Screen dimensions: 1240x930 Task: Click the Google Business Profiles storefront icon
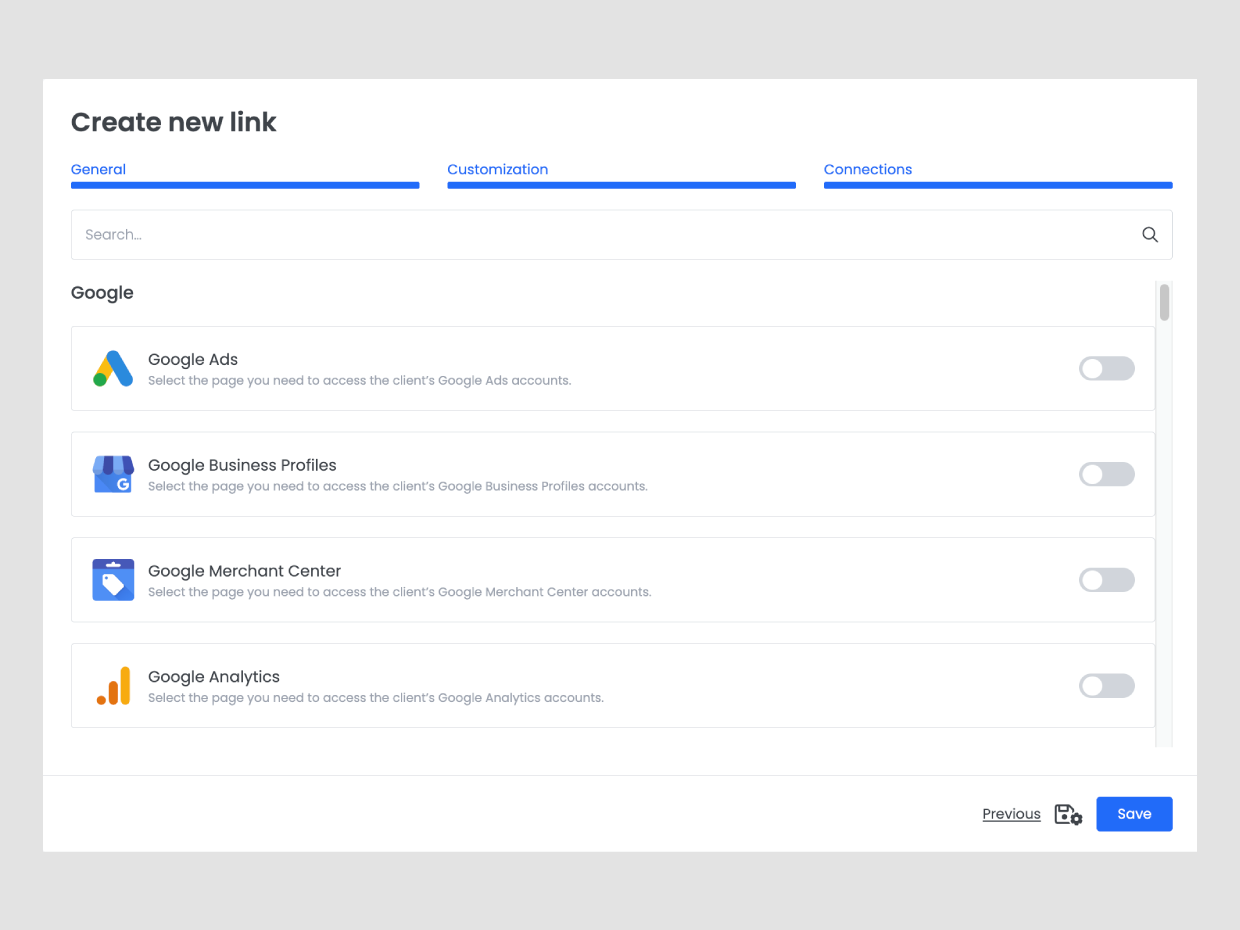click(x=113, y=475)
